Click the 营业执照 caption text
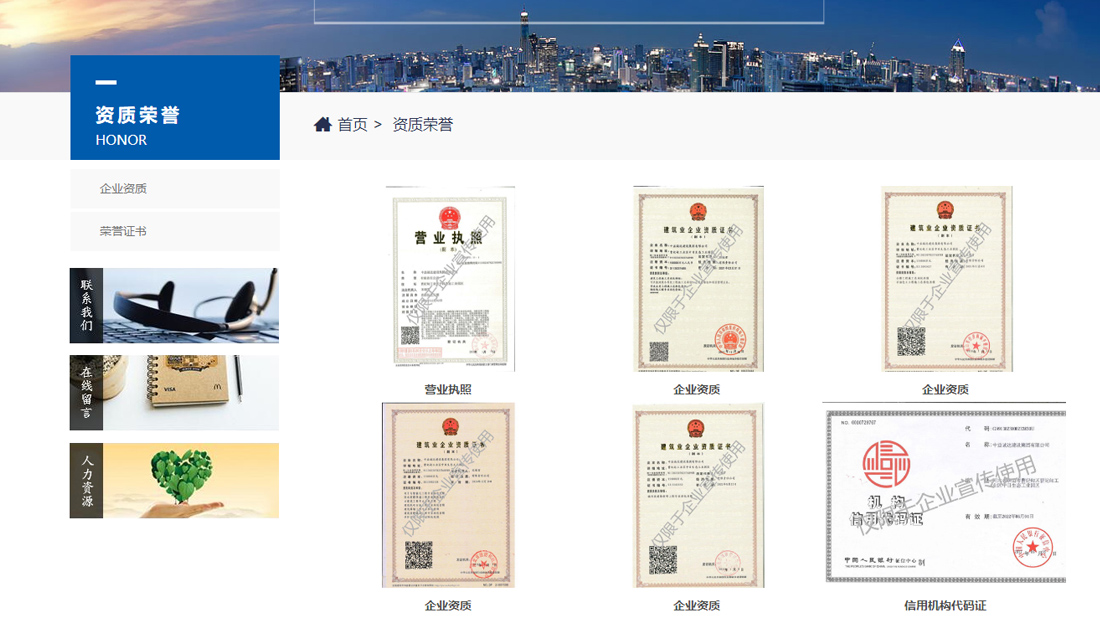Image resolution: width=1100 pixels, height=618 pixels. [448, 389]
